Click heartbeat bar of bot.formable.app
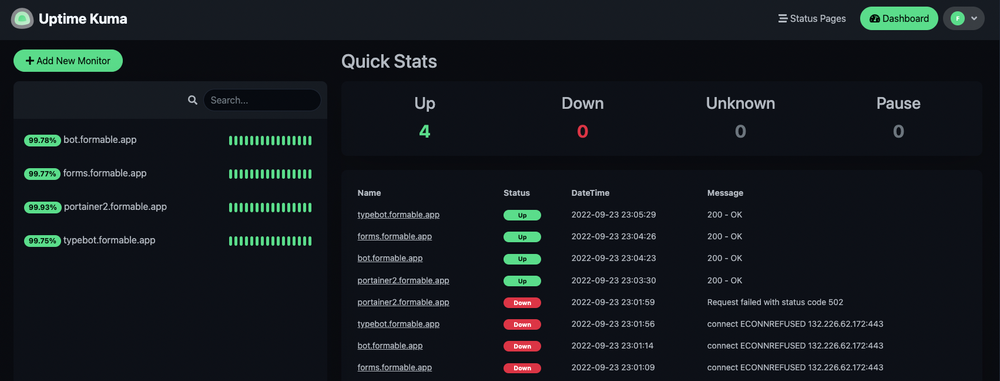This screenshot has height=381, width=1000. point(270,140)
